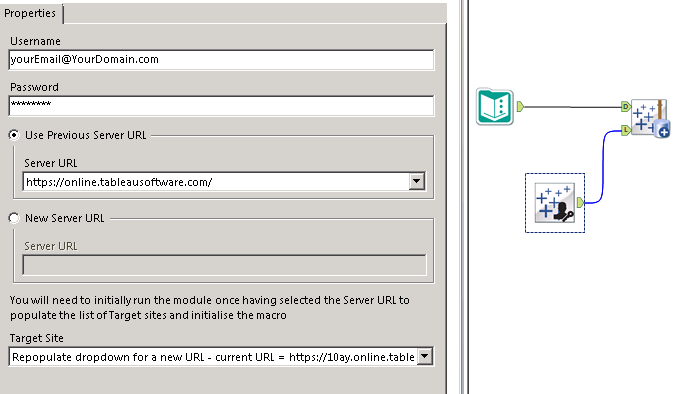Click the Password label
Image resolution: width=683 pixels, height=394 pixels.
coord(34,87)
